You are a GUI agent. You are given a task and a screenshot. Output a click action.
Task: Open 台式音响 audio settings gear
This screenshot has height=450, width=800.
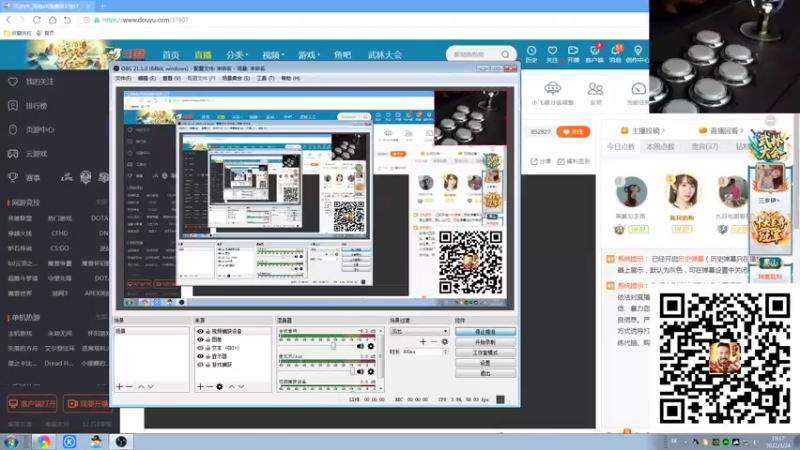point(371,346)
